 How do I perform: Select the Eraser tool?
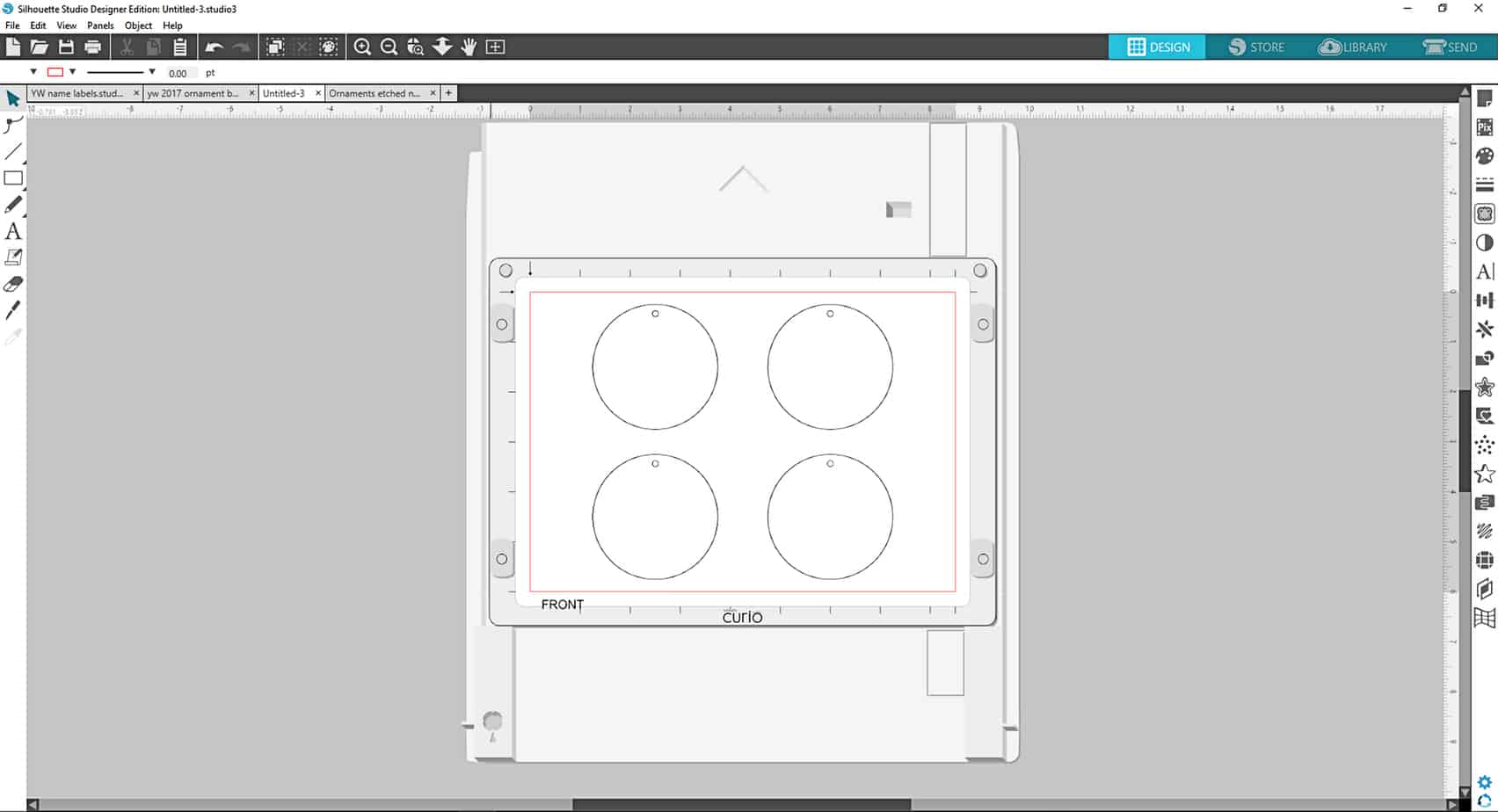13,284
